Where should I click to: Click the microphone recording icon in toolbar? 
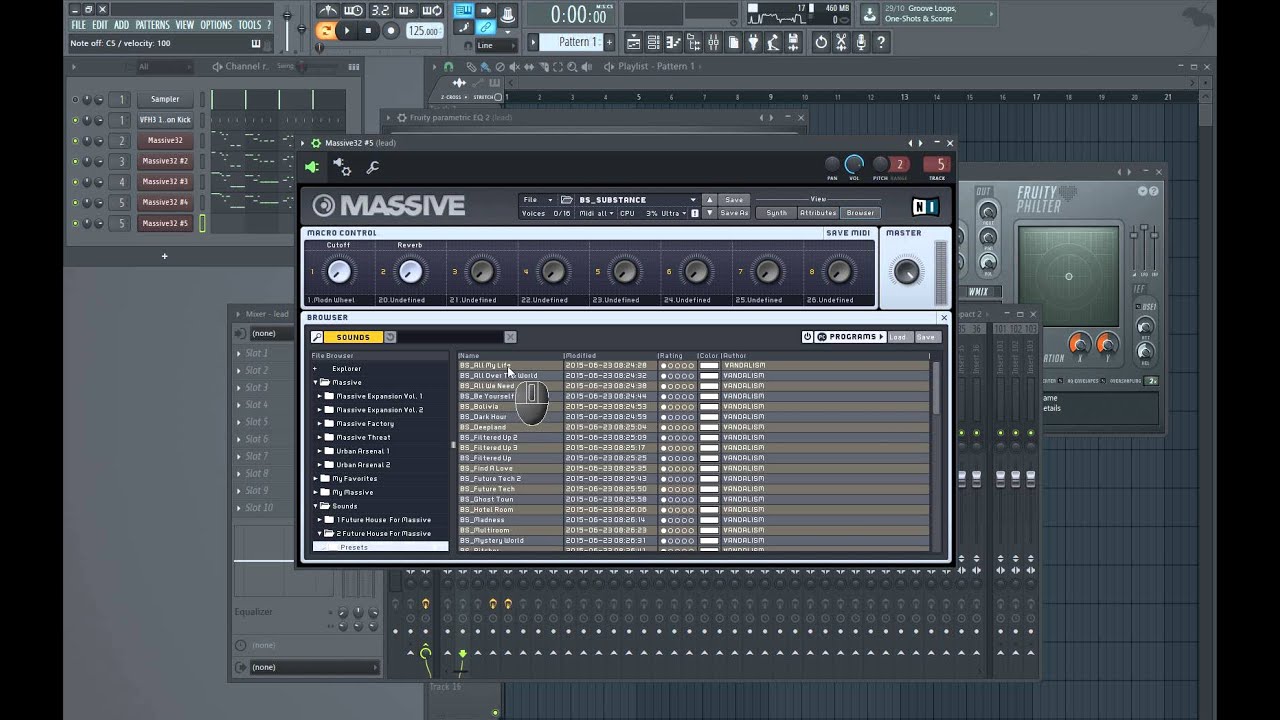(x=861, y=42)
